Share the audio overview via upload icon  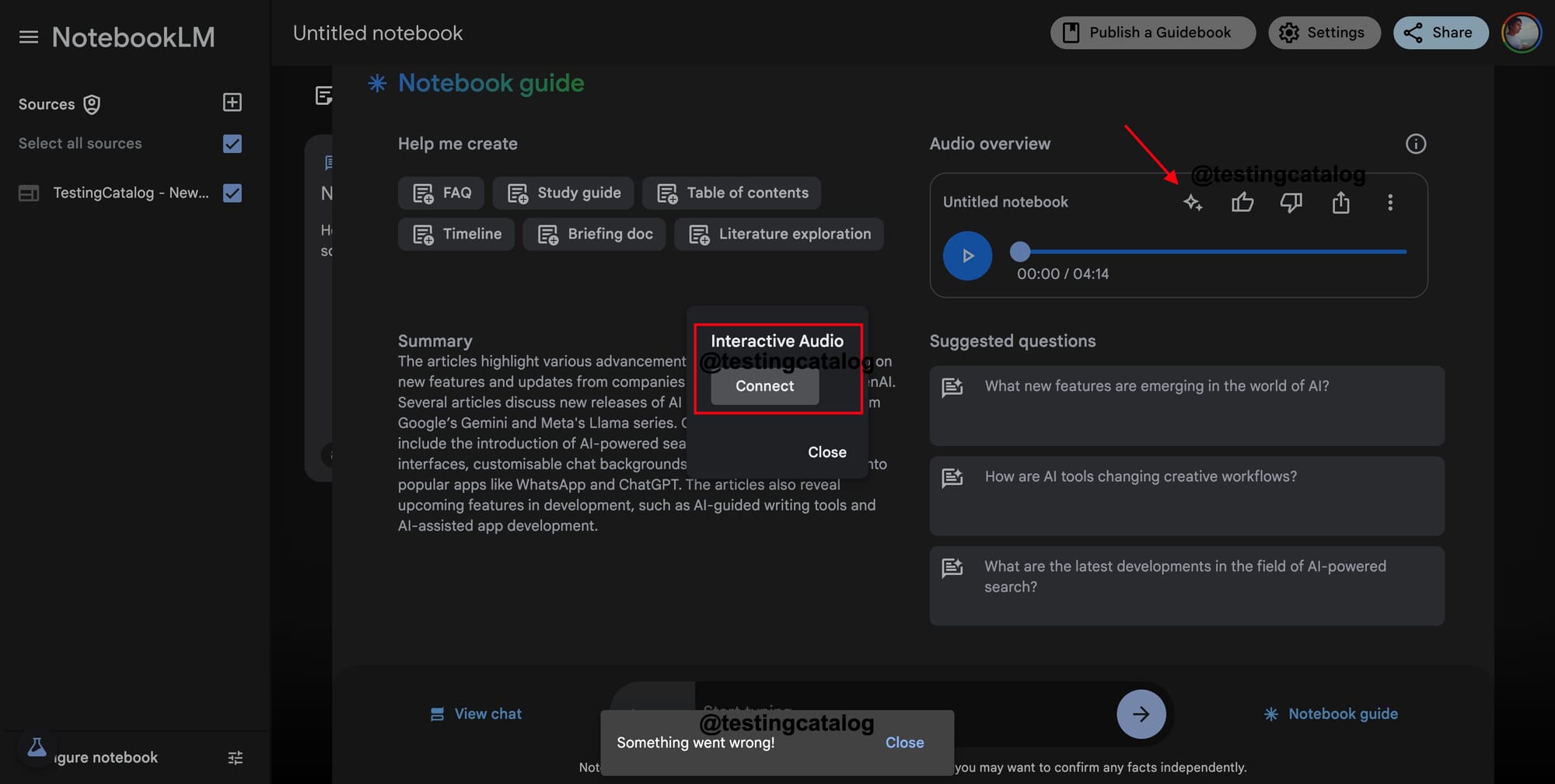(x=1340, y=203)
